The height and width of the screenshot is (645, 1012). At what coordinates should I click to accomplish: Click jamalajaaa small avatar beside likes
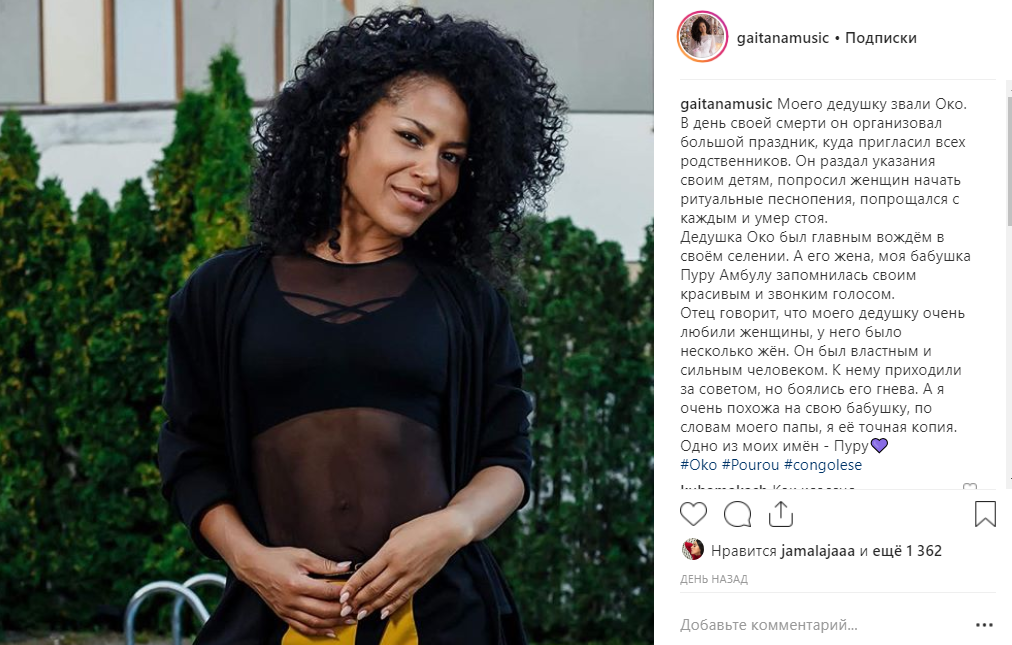[x=693, y=549]
